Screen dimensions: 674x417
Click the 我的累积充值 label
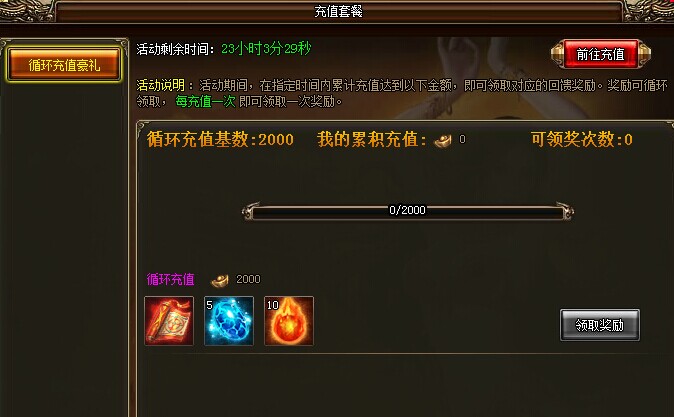pyautogui.click(x=372, y=140)
